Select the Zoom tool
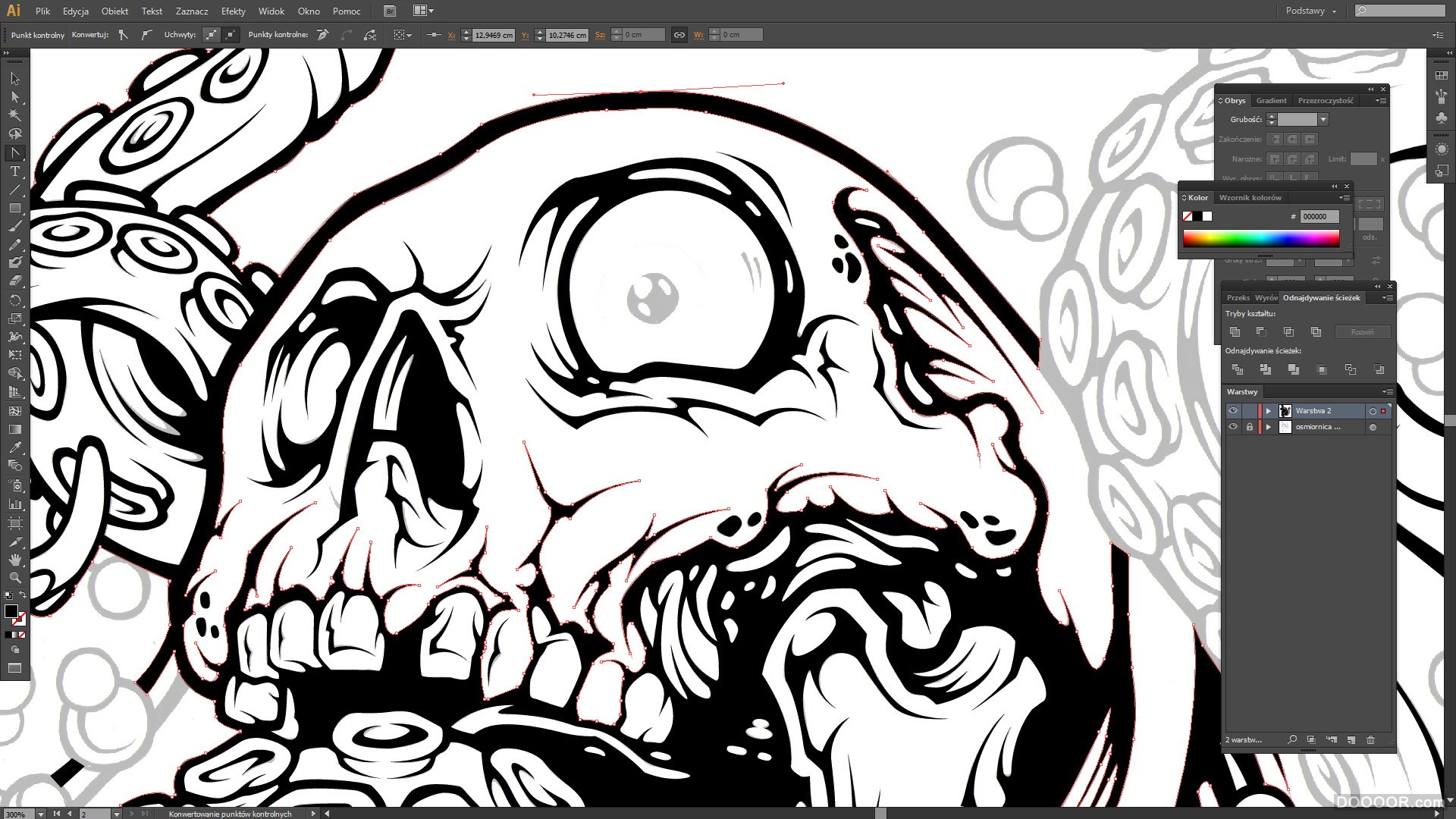Viewport: 1456px width, 819px height. [x=14, y=578]
